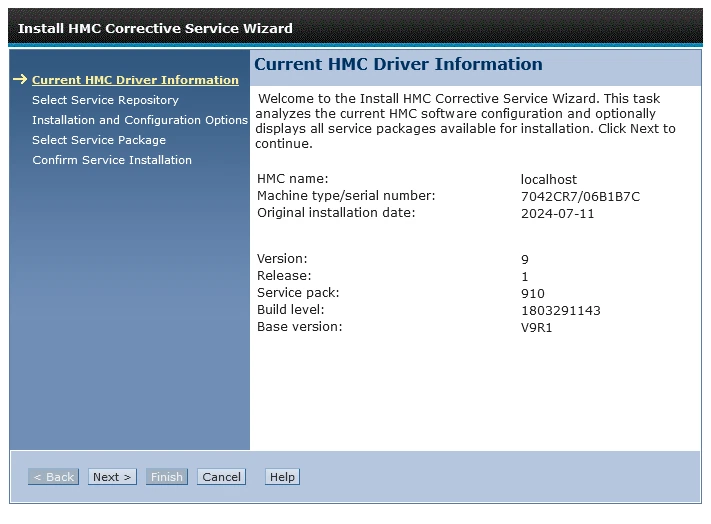Click the Install HMC Corrective Service Wizard title
This screenshot has height=524, width=711.
(x=156, y=28)
